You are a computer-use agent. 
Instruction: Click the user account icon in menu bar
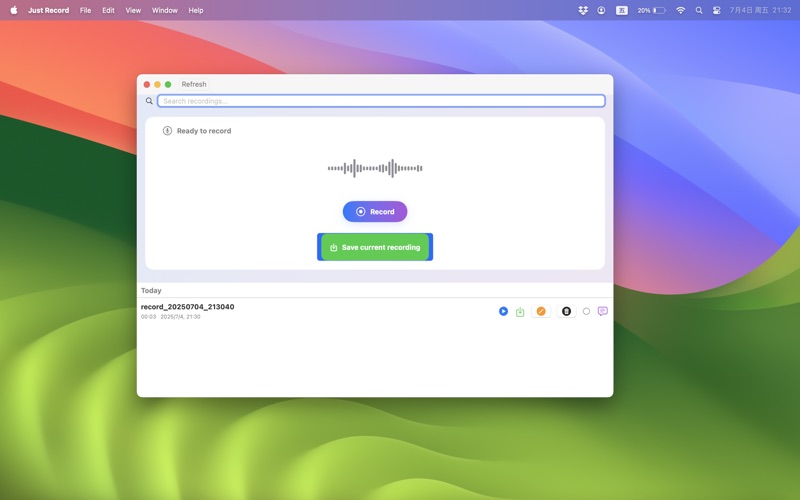click(x=601, y=10)
